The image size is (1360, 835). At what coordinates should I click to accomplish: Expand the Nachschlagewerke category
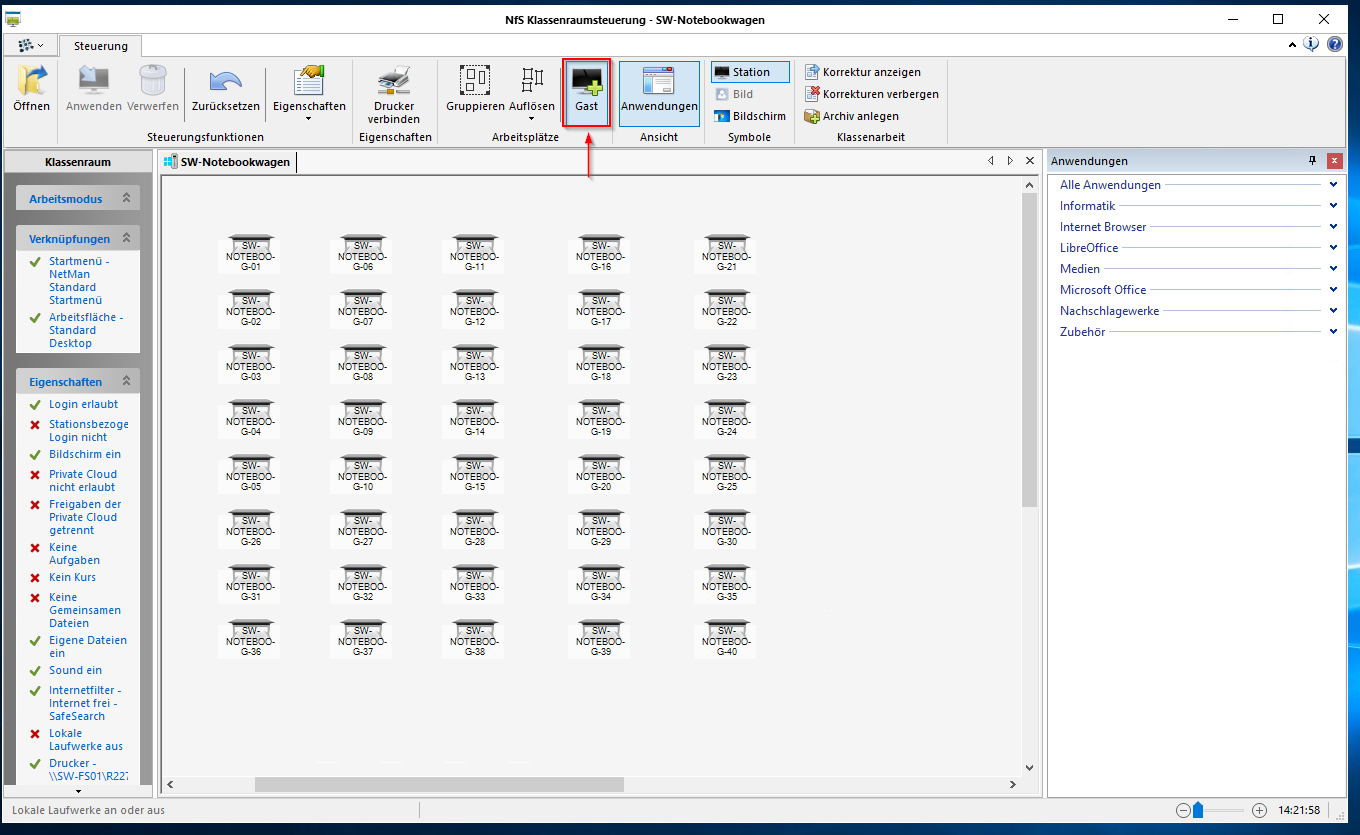(x=1333, y=311)
